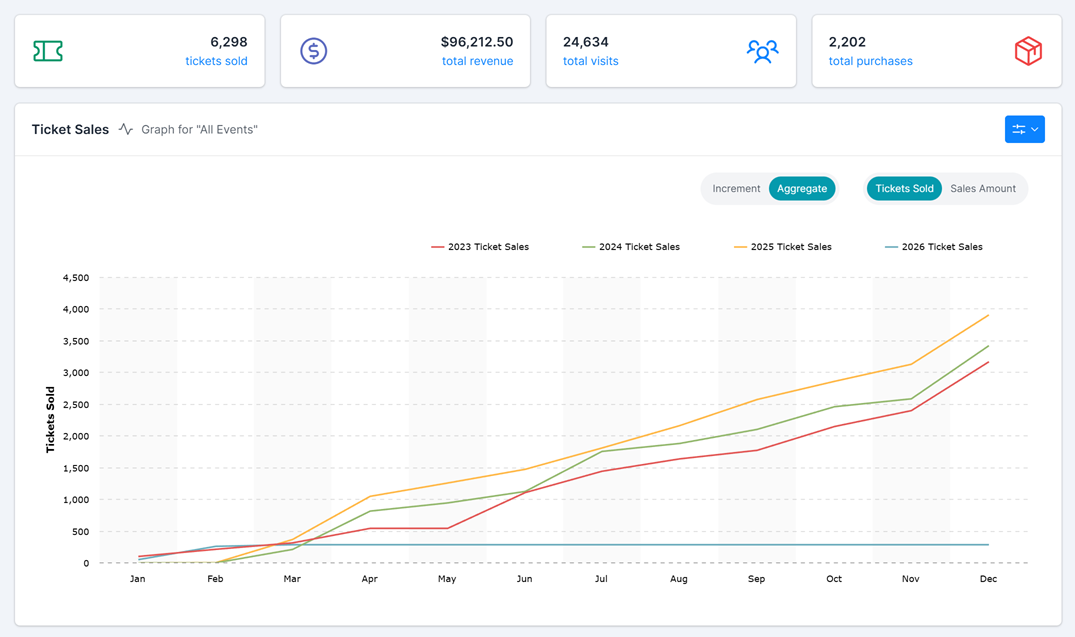This screenshot has height=637, width=1075.
Task: Select the dollar coin icon on total revenue card
Action: [313, 50]
